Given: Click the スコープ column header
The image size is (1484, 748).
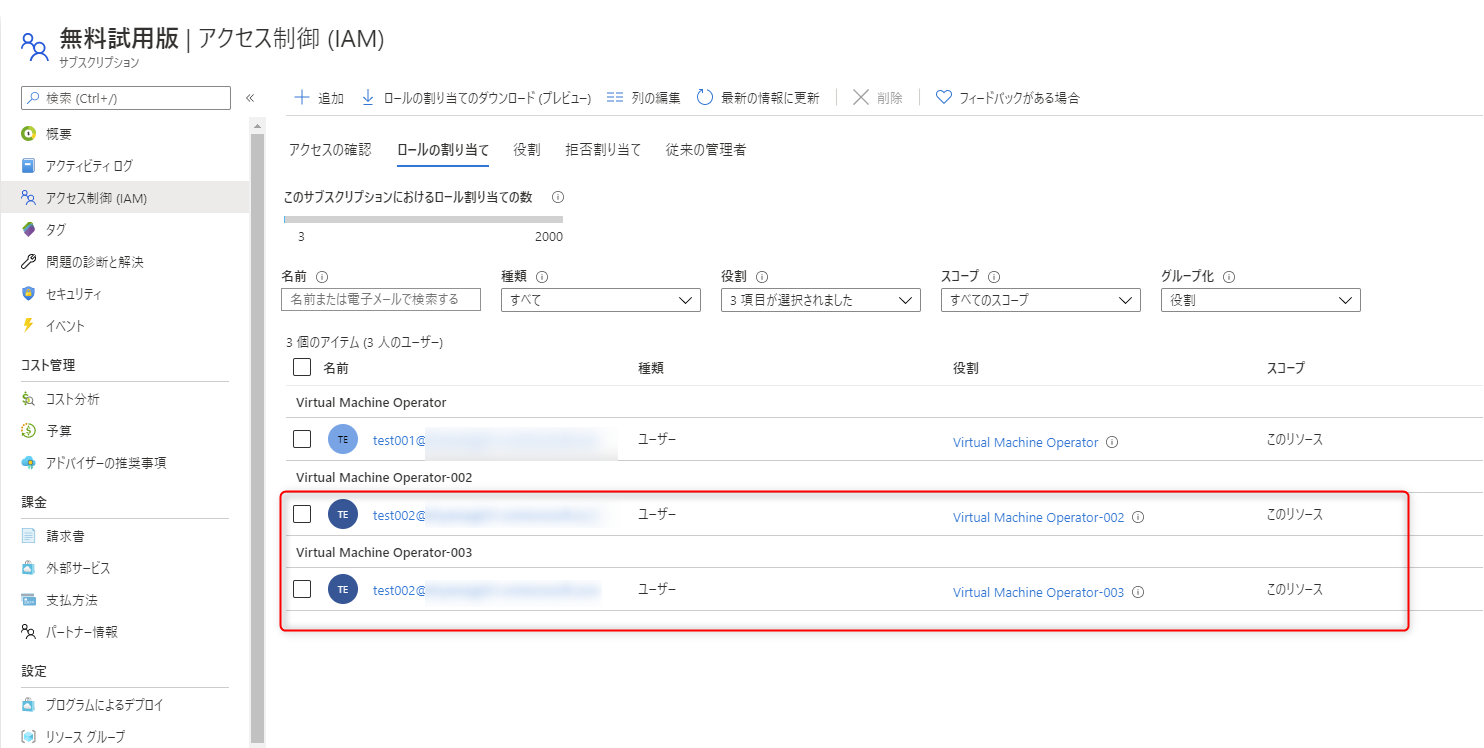Looking at the screenshot, I should coord(1286,368).
